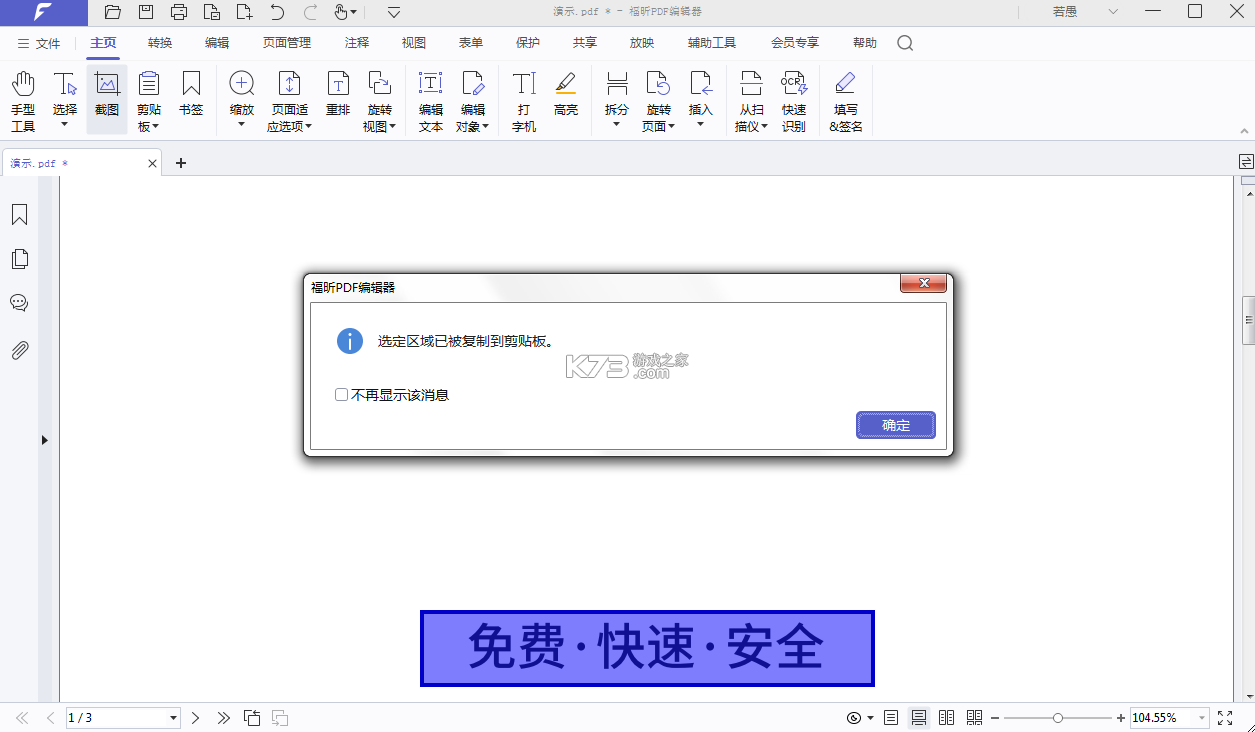The image size is (1255, 732).
Task: Click the zoom out minus button
Action: tap(995, 718)
